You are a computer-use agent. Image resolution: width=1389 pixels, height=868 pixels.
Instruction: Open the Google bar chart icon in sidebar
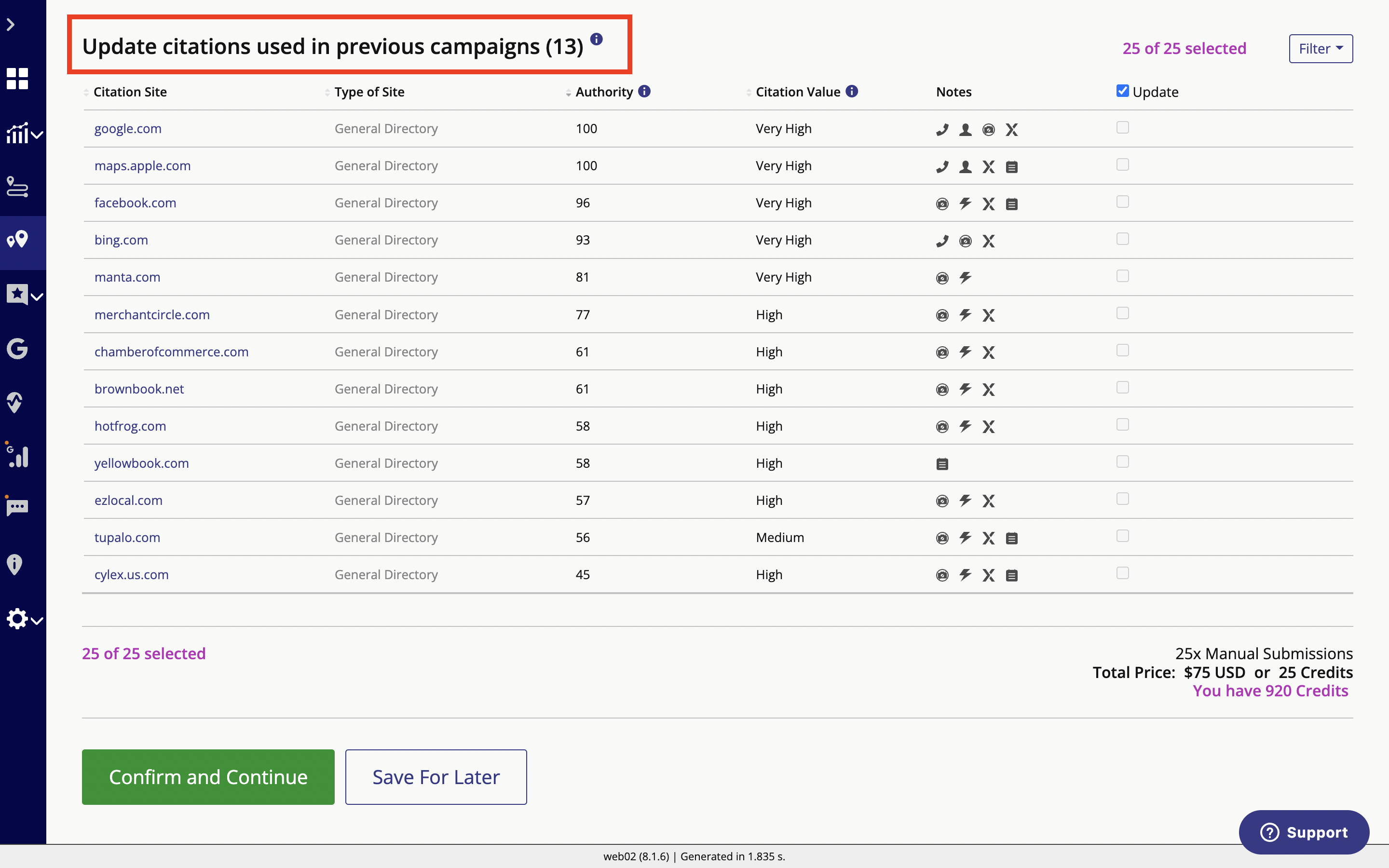tap(17, 455)
